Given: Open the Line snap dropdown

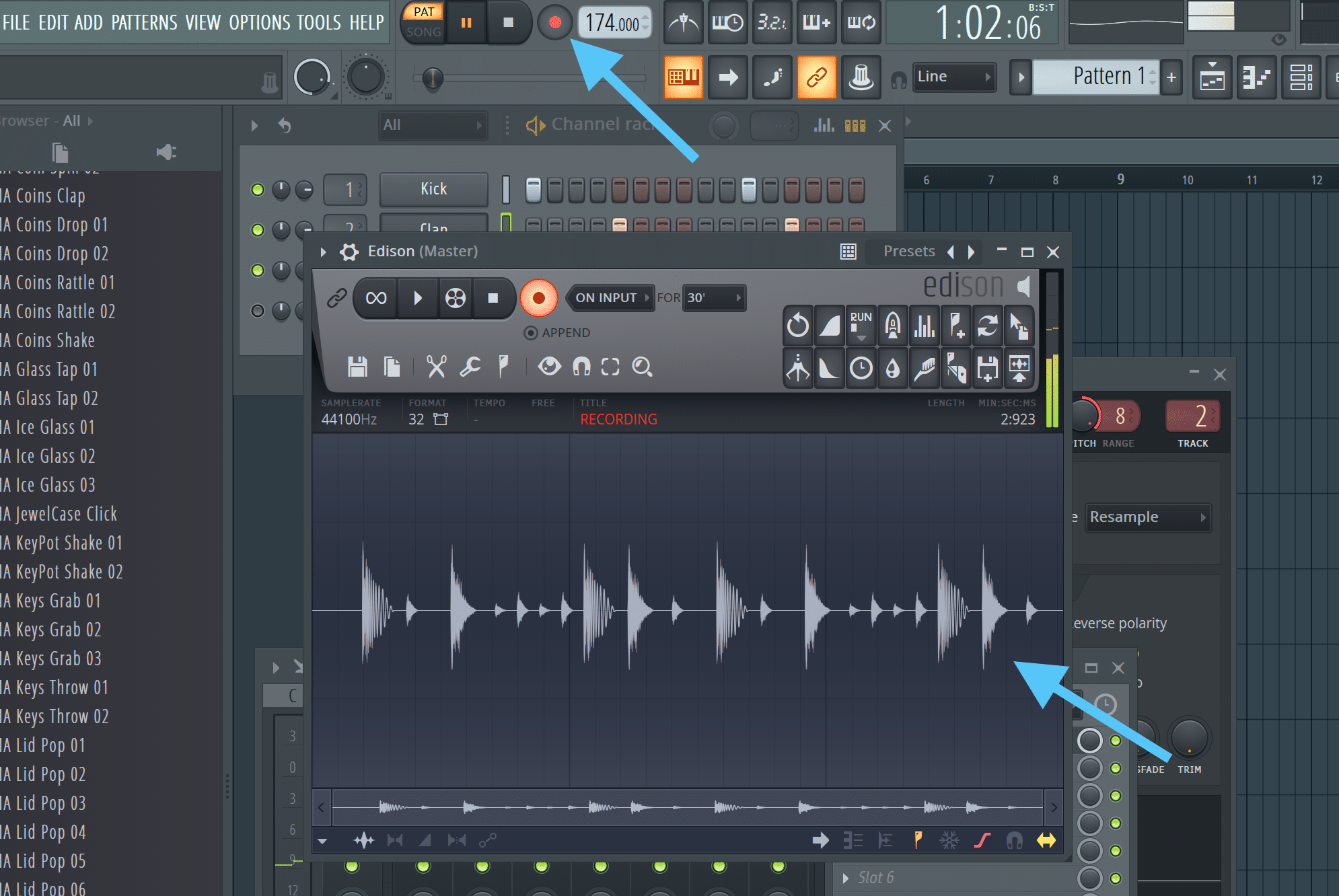Looking at the screenshot, I should tap(954, 77).
